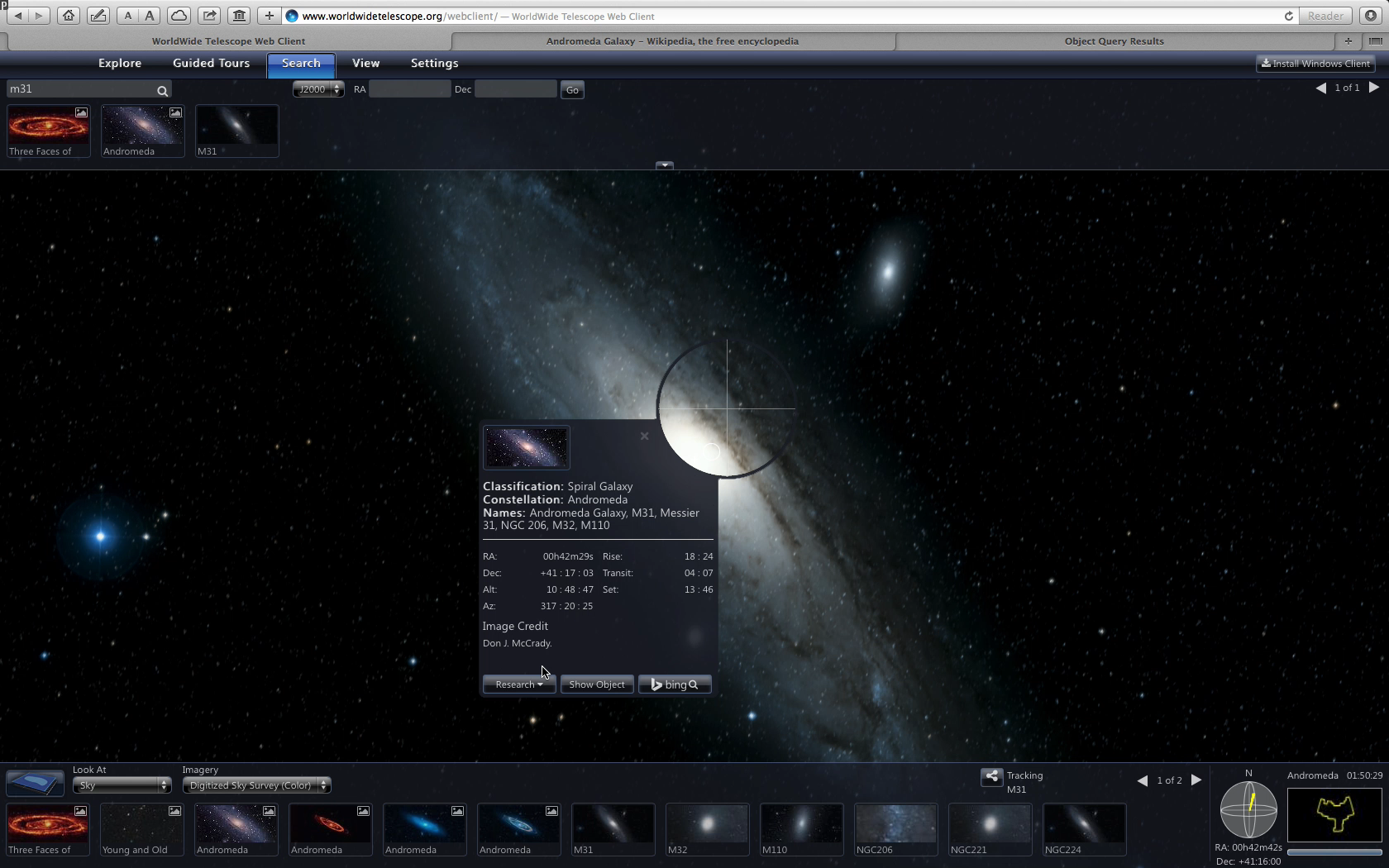Select the NGC206 thumbnail in bottom strip
The image size is (1389, 868).
(895, 829)
